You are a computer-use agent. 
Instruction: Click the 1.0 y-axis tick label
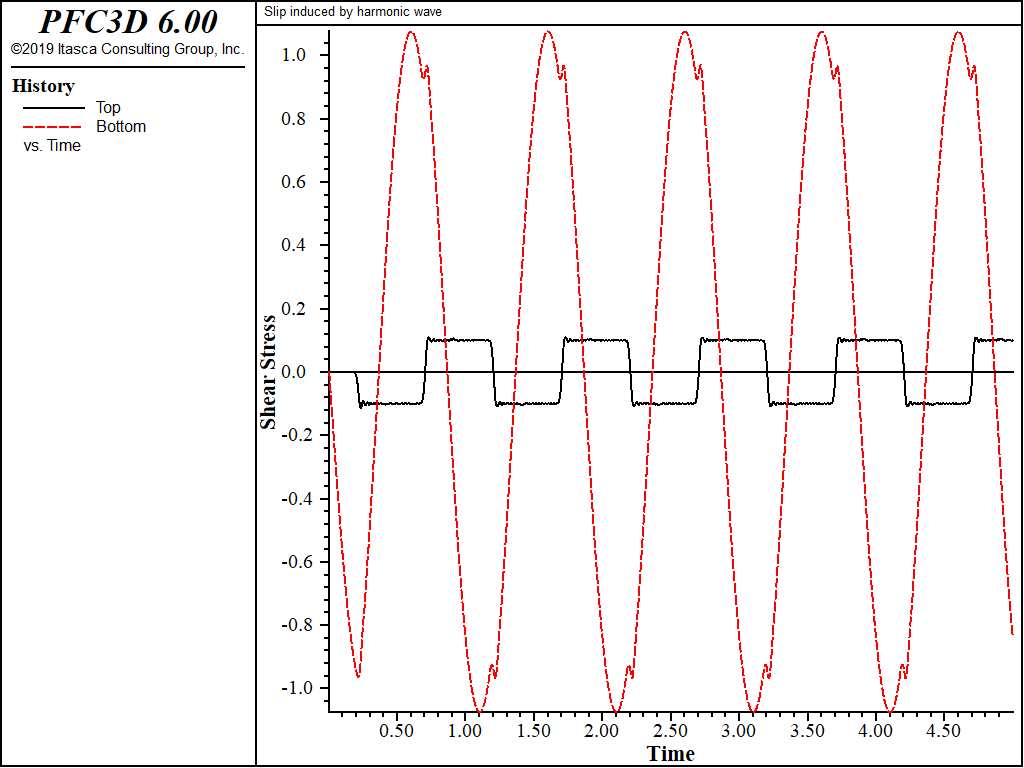294,56
